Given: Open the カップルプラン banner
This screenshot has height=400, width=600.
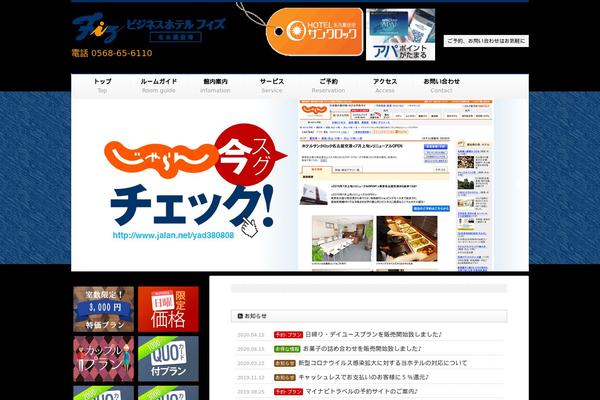Looking at the screenshot, I should tap(103, 359).
